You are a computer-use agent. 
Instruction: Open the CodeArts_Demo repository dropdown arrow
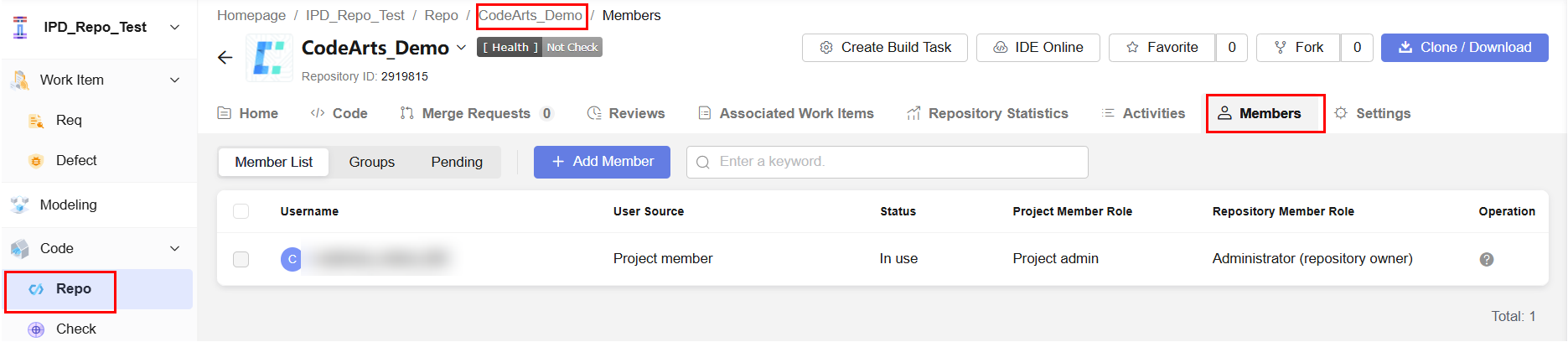point(461,48)
